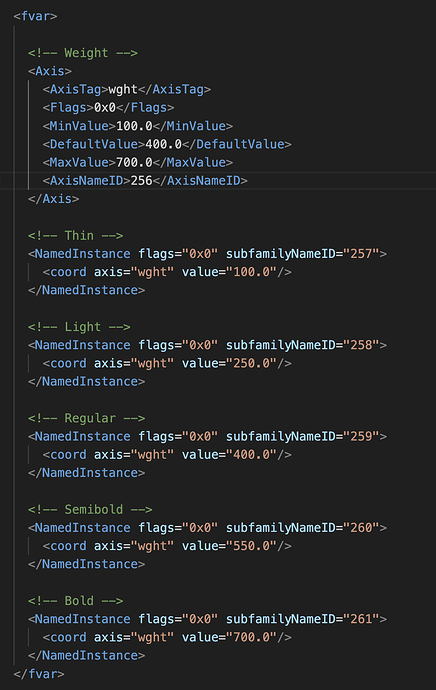Click the Regular comment line
Viewport: 436px width, 690px height.
click(87, 418)
